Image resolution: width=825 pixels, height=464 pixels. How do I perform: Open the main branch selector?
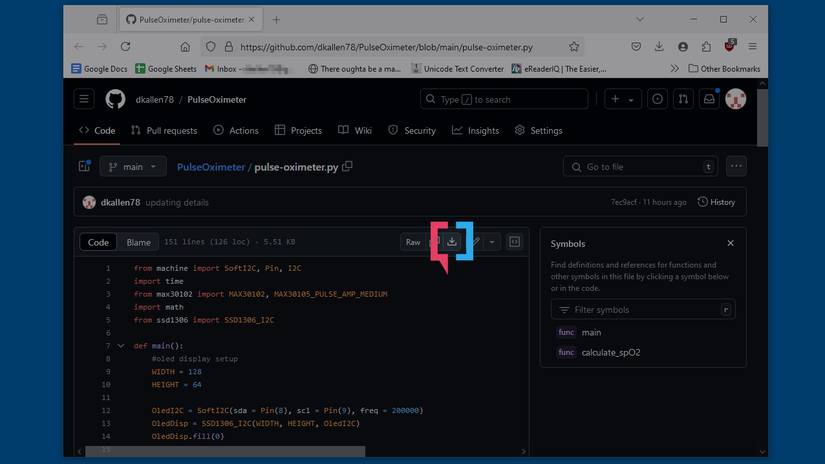click(x=133, y=167)
